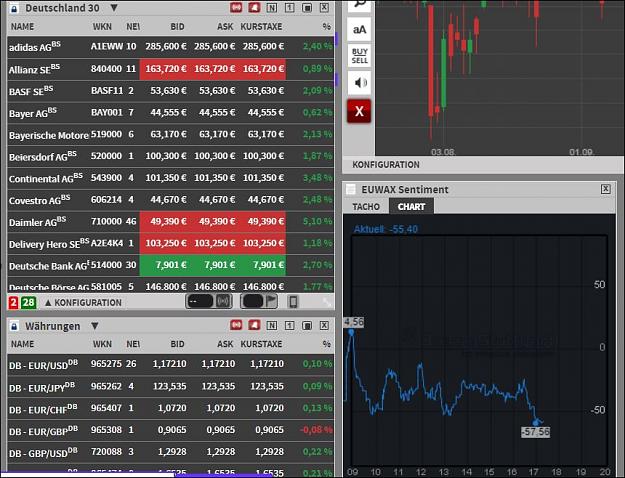This screenshot has width=625, height=478.
Task: Click the Aktuell -55.40 label in the sentiment chart
Action: click(385, 229)
